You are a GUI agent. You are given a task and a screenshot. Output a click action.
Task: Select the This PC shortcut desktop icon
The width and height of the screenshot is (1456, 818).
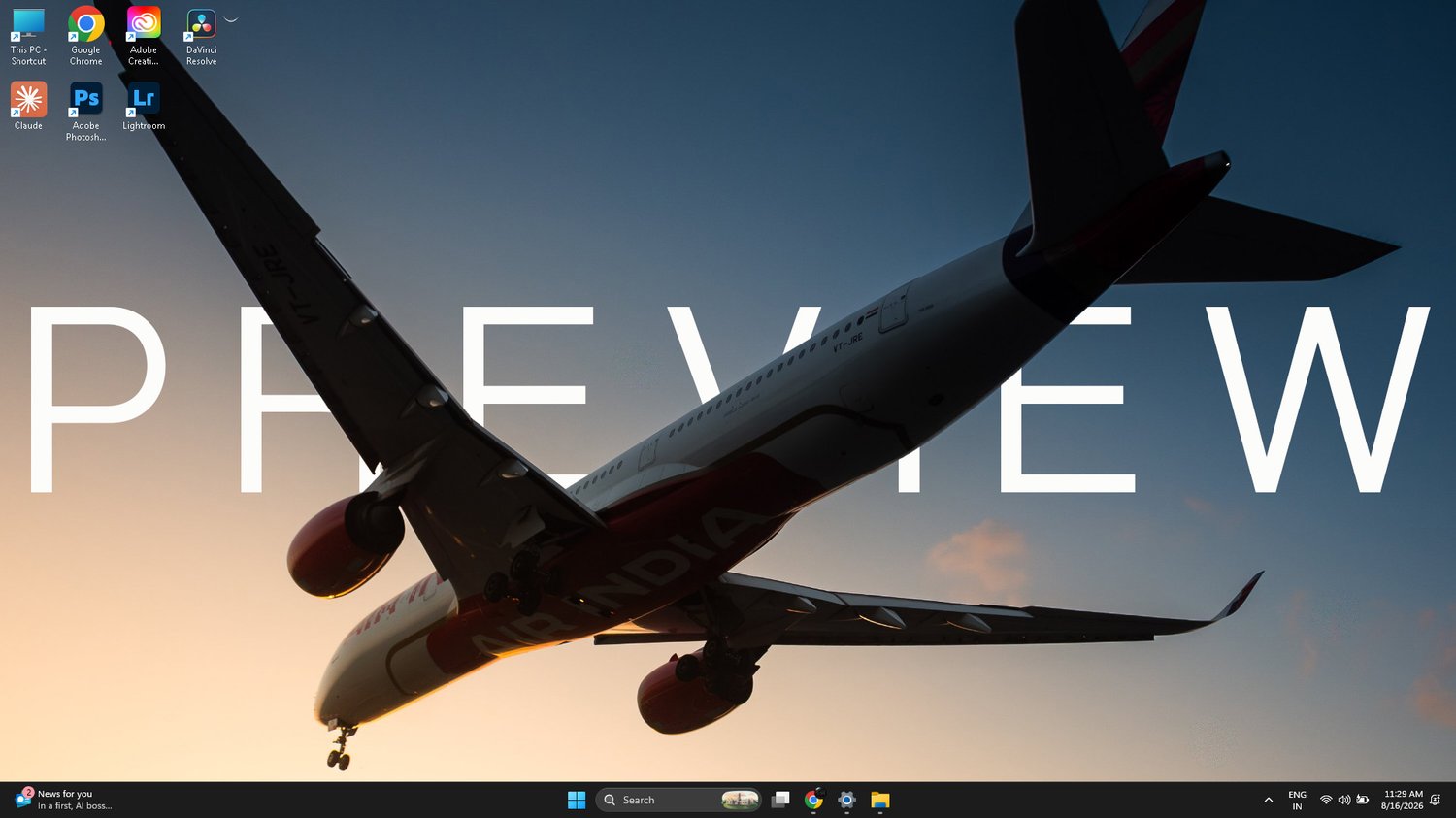point(28,37)
